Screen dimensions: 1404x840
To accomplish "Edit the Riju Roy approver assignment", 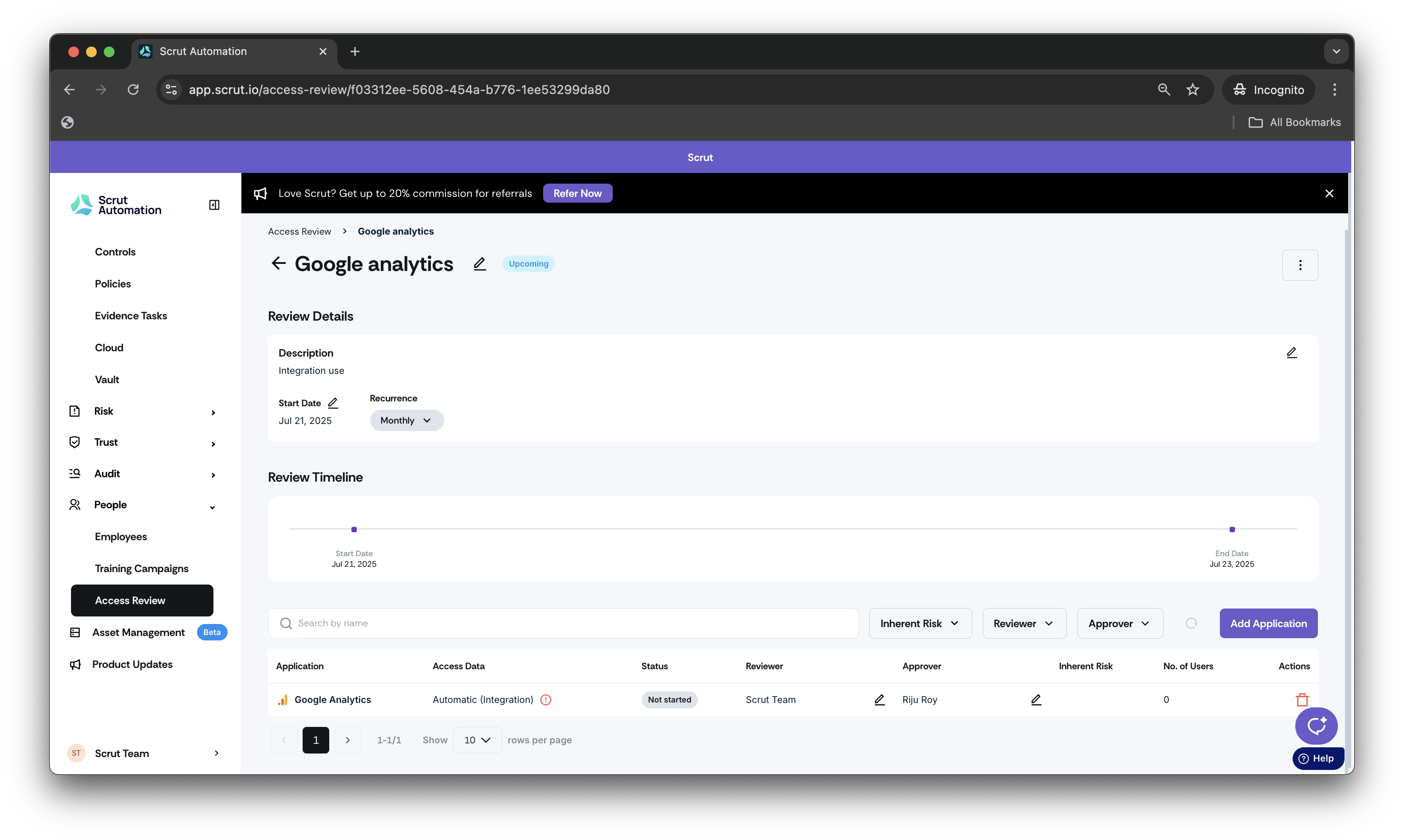I will 1036,699.
